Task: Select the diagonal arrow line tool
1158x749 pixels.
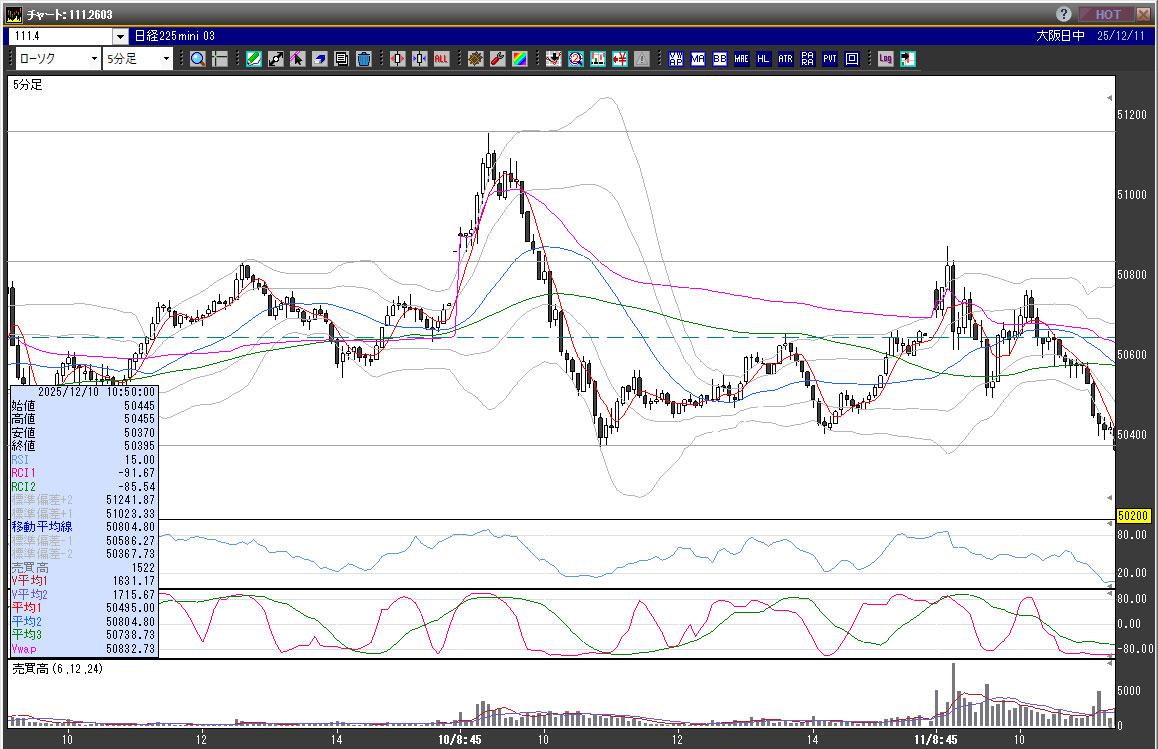Action: coord(275,59)
